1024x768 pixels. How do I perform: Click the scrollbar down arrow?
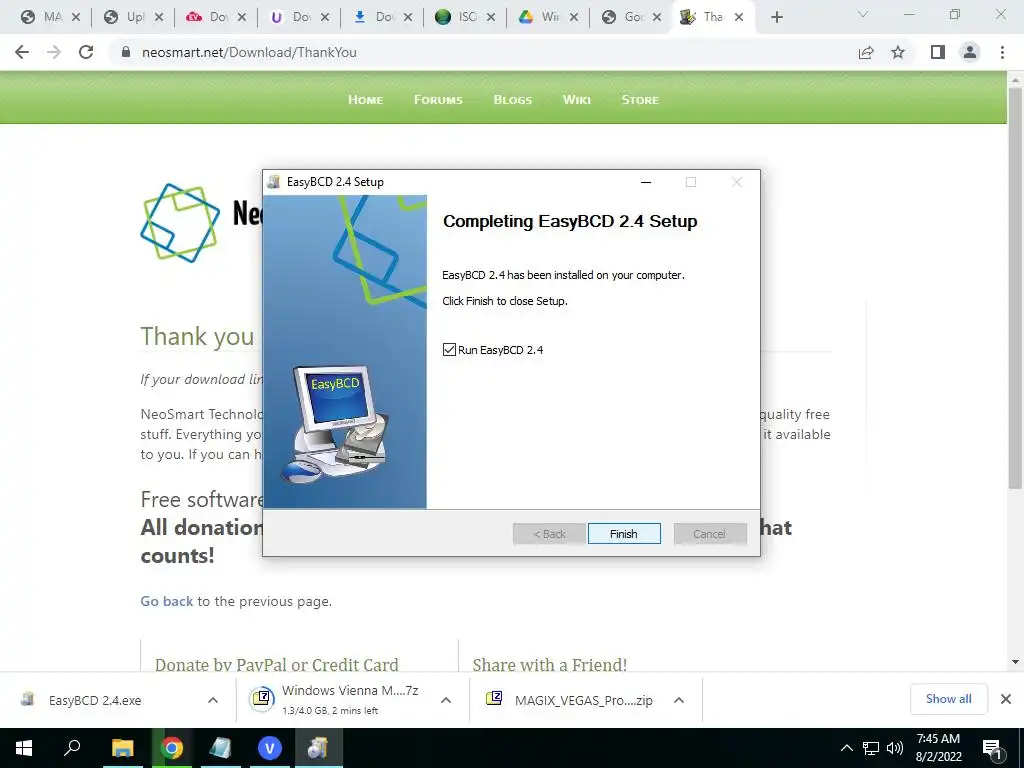pos(1015,662)
